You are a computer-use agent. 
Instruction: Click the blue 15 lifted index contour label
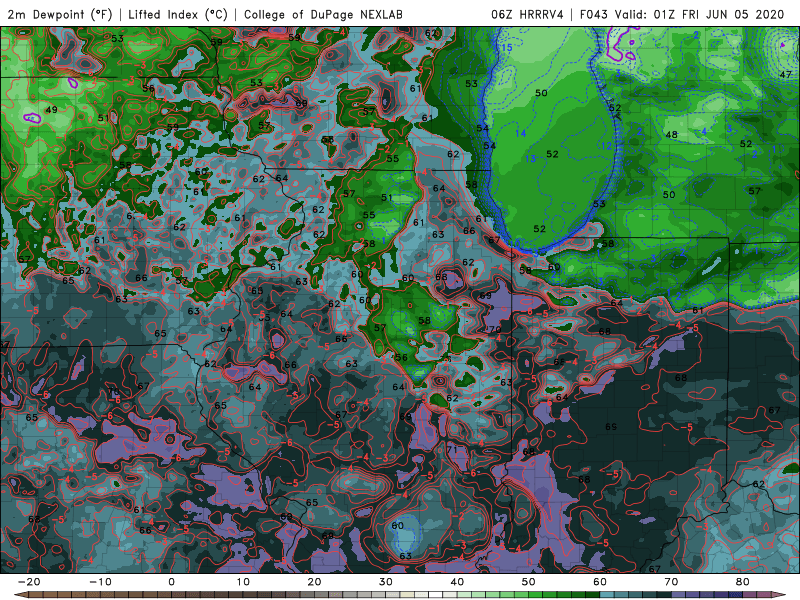[x=507, y=48]
